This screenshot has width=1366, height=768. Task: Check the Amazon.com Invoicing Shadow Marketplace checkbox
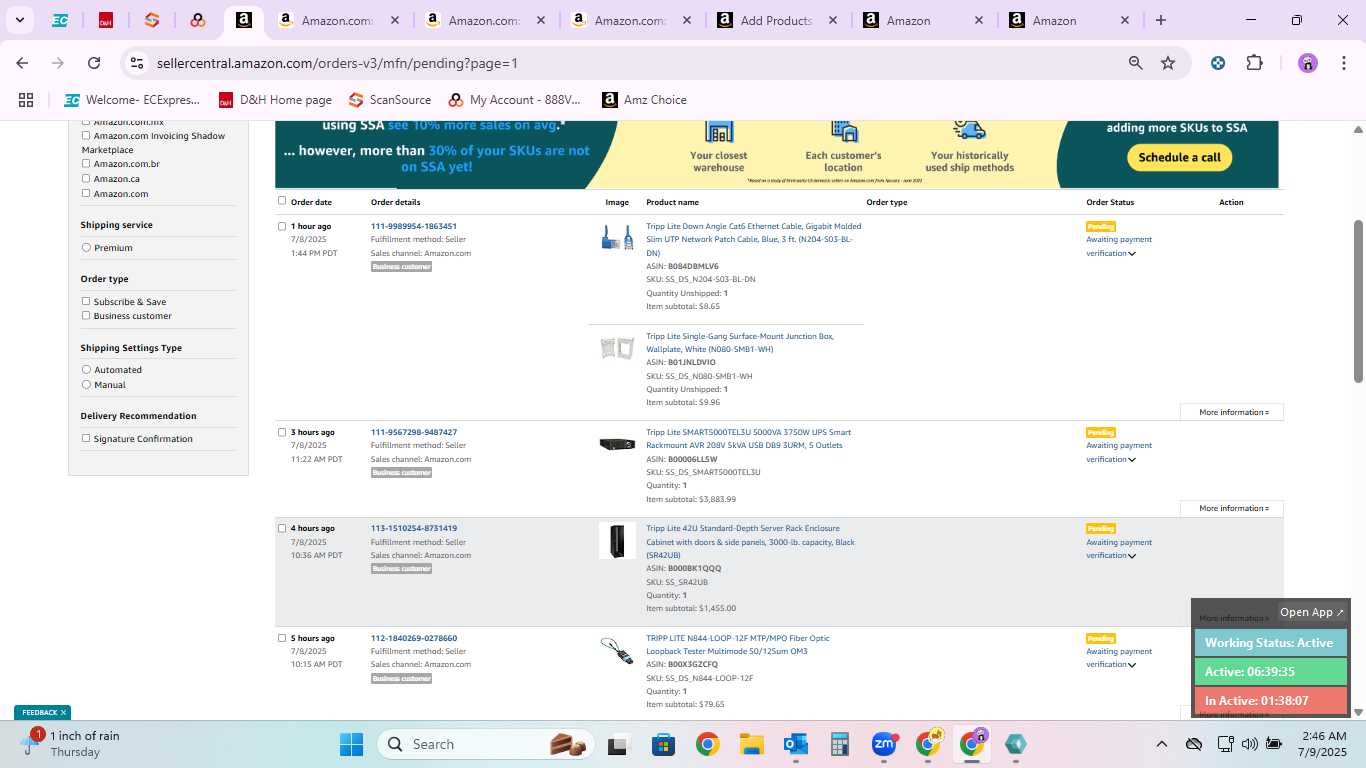coord(86,135)
